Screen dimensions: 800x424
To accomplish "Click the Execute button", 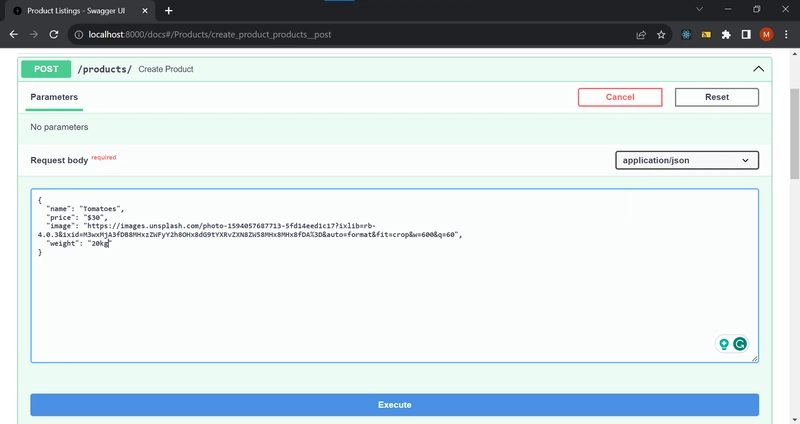I will point(394,405).
